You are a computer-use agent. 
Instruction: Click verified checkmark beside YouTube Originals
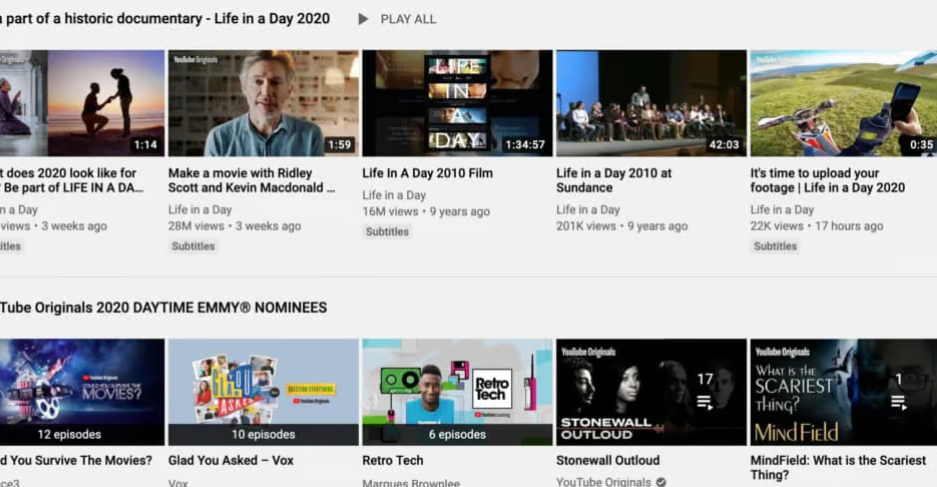pos(661,482)
